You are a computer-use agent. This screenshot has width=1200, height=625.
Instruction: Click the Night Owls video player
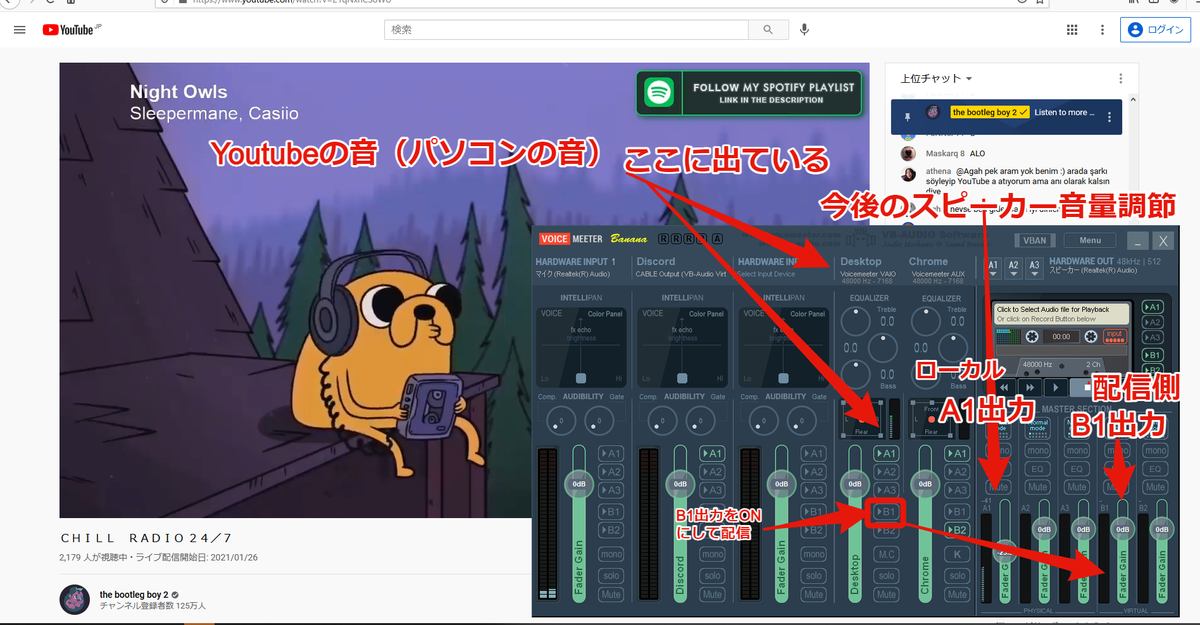click(x=466, y=290)
